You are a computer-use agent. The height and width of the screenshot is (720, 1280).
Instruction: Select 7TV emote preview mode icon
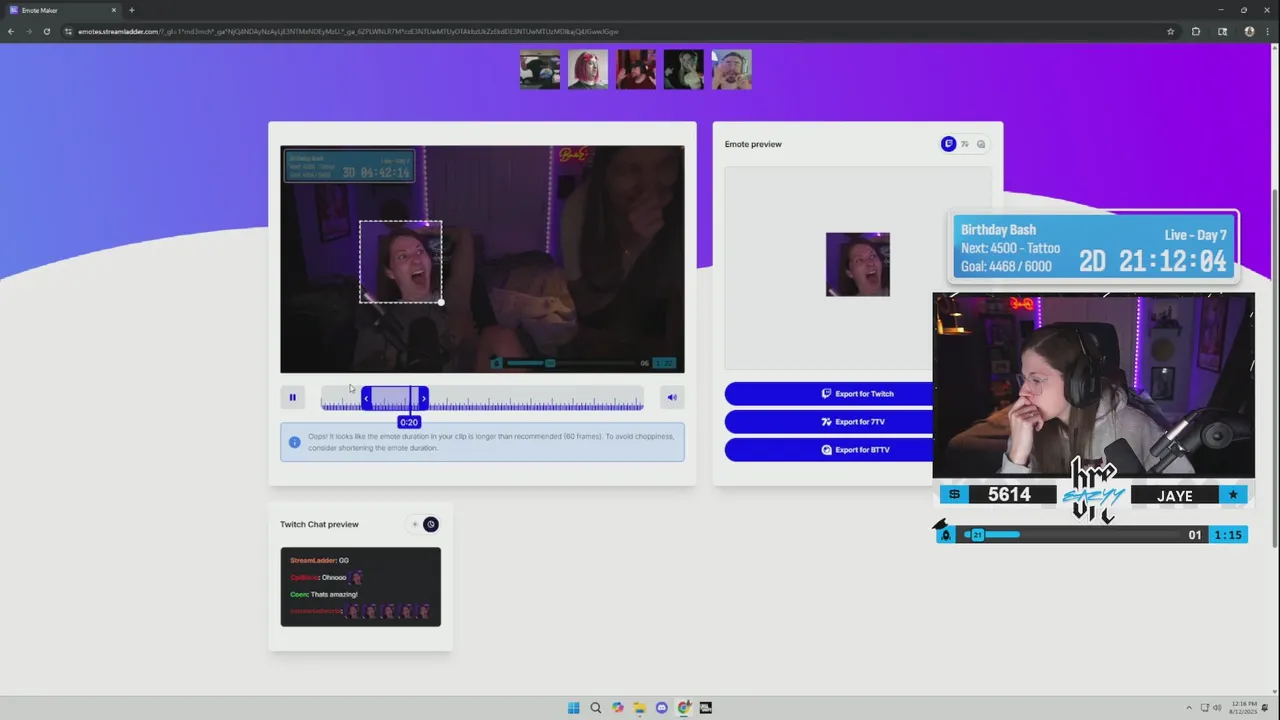pyautogui.click(x=965, y=144)
